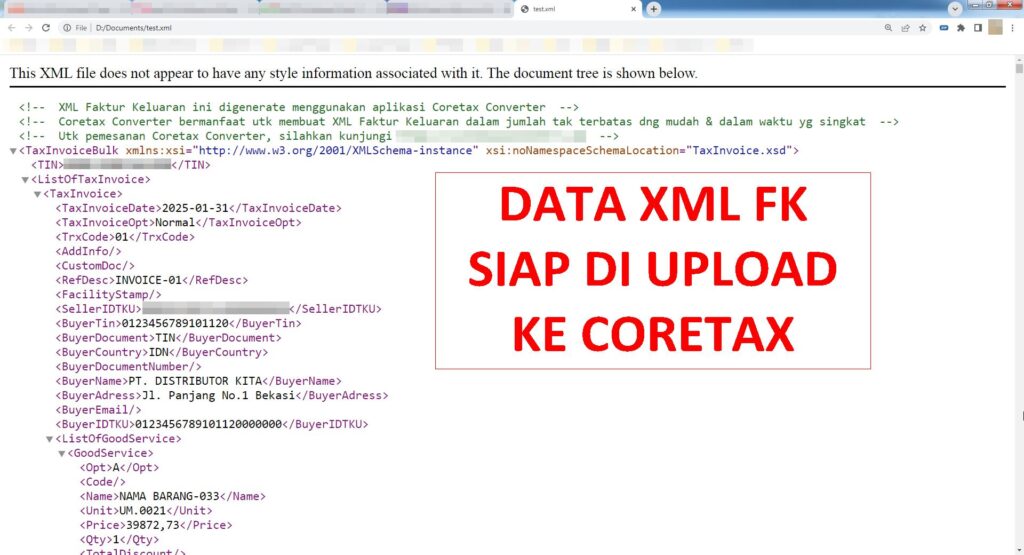Click the scrollbar down arrow
Image resolution: width=1024 pixels, height=555 pixels.
pos(1019,550)
